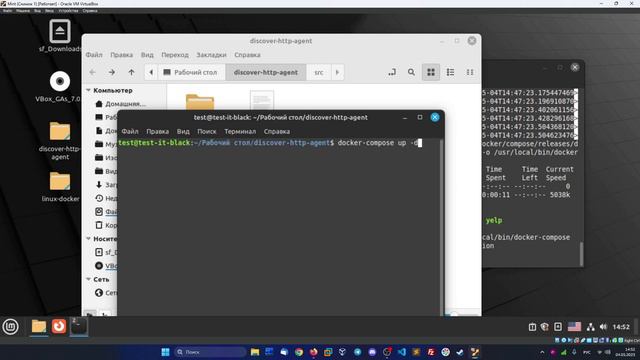Toggle location path entry icon
The height and width of the screenshot is (360, 640).
(x=392, y=72)
